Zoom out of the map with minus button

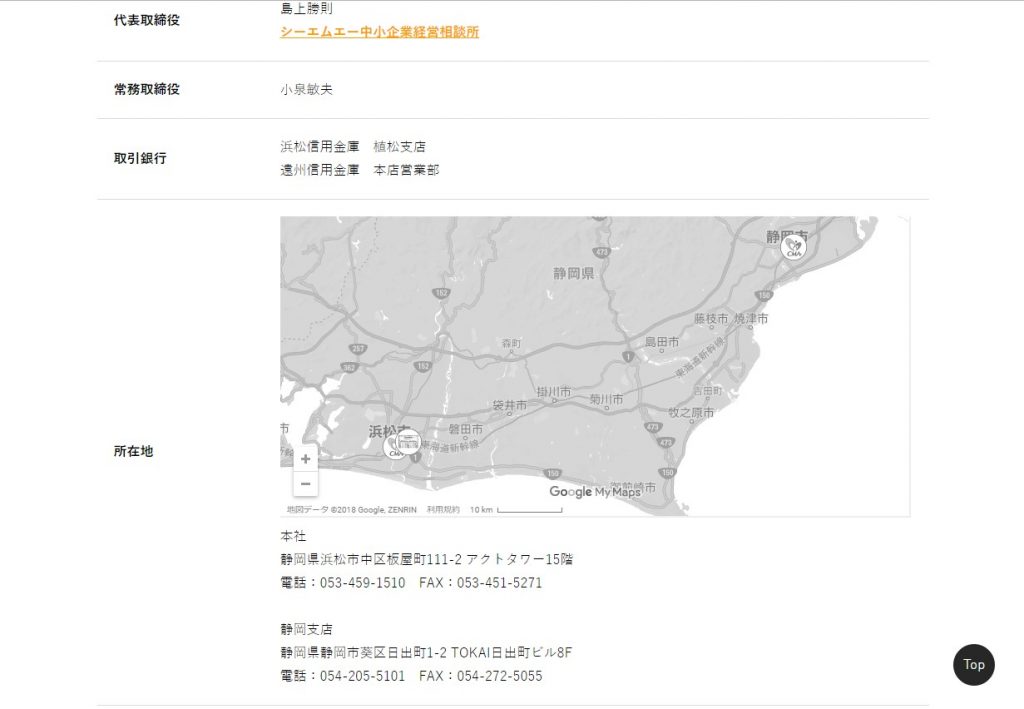(x=305, y=484)
